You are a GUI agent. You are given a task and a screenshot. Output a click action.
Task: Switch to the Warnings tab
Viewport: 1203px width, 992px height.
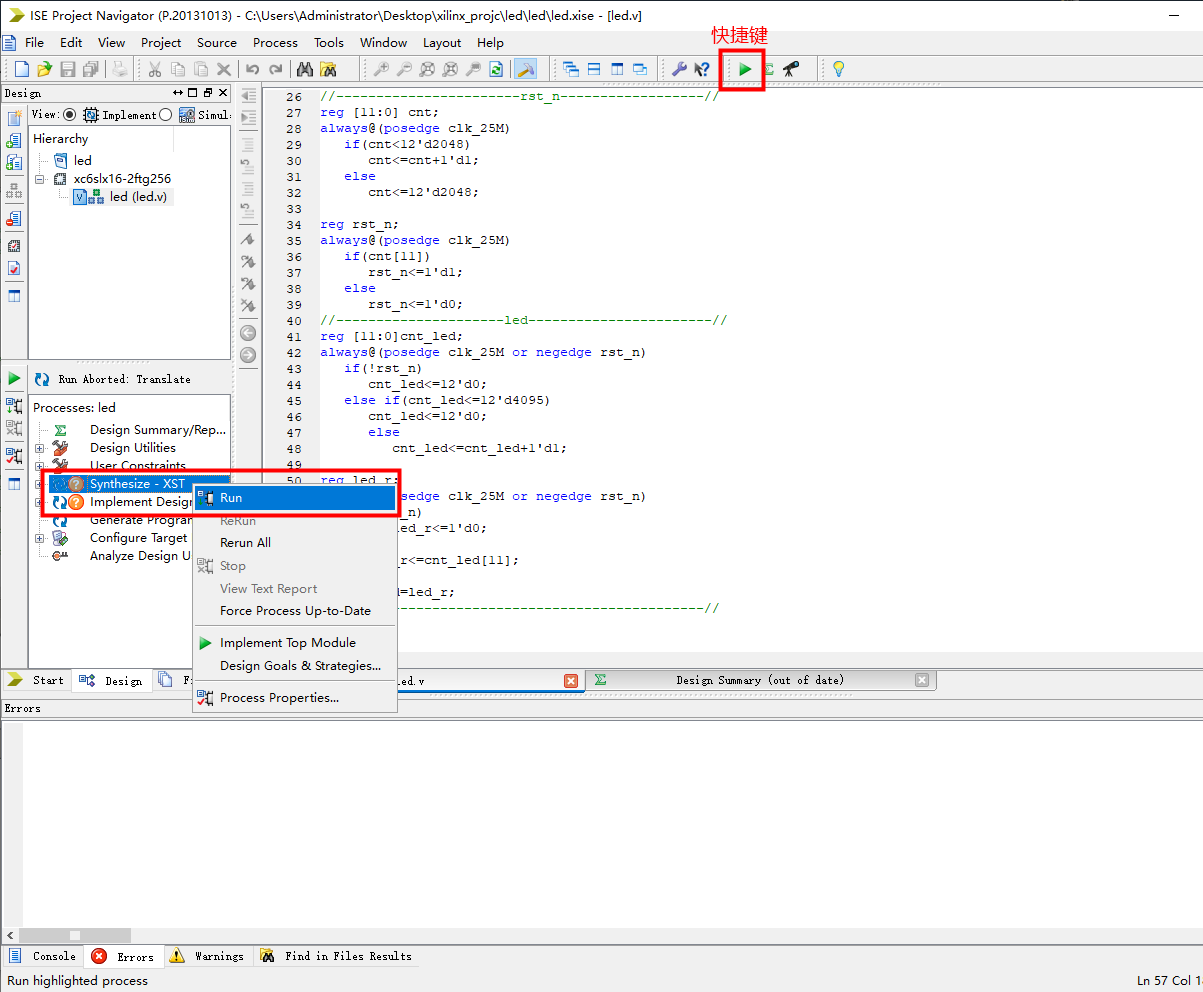pyautogui.click(x=218, y=956)
